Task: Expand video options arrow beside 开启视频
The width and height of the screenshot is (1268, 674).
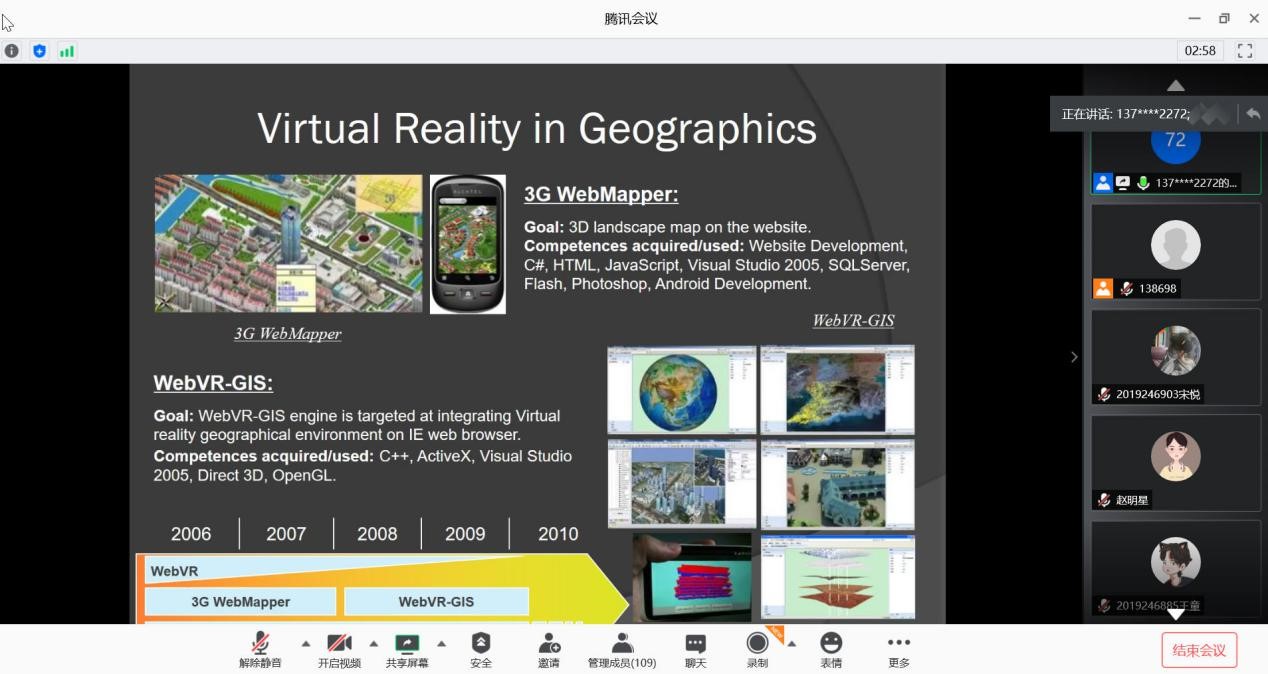Action: [374, 643]
